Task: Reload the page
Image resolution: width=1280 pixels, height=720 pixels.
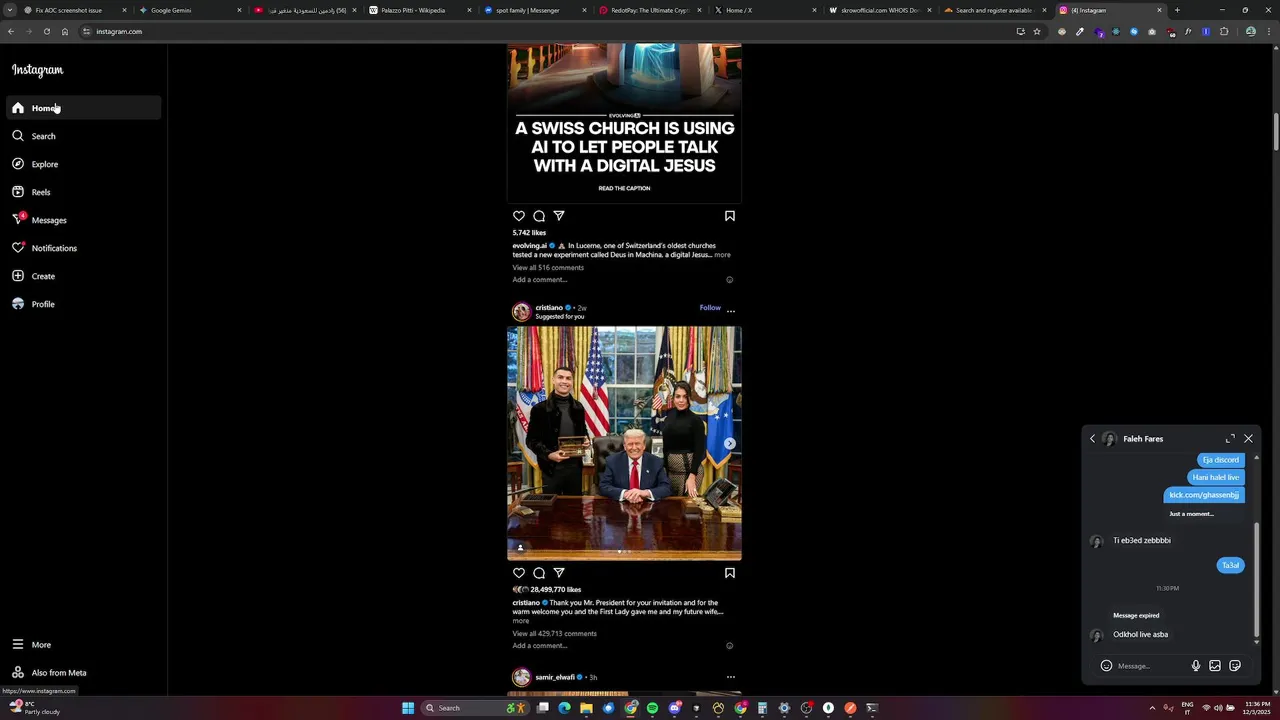Action: (46, 31)
